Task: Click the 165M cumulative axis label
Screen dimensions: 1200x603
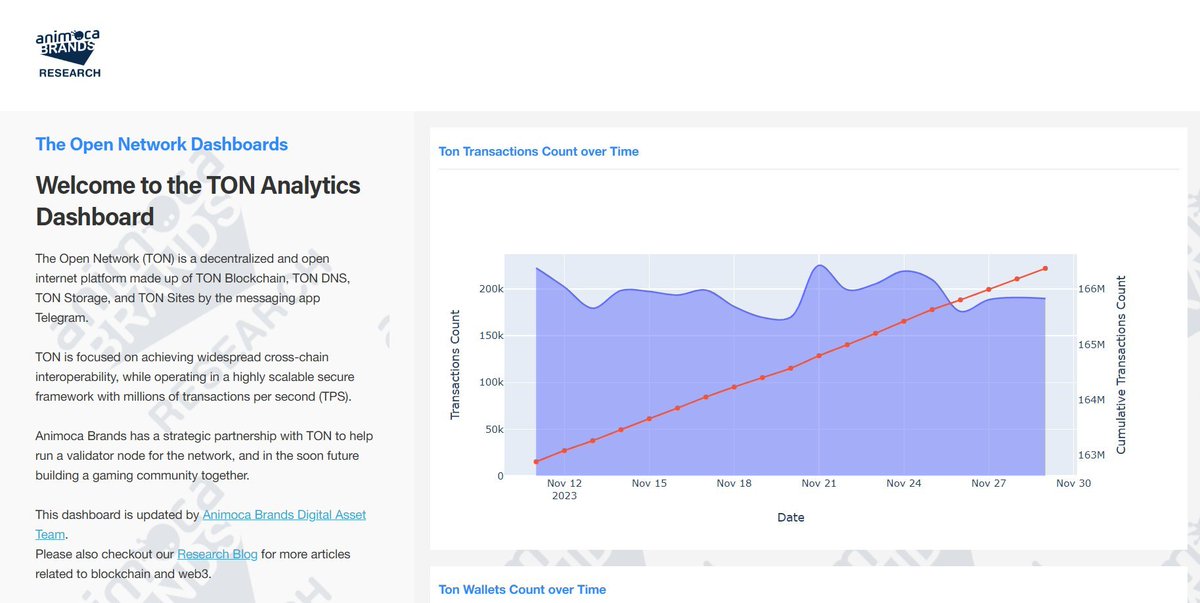Action: point(1090,345)
